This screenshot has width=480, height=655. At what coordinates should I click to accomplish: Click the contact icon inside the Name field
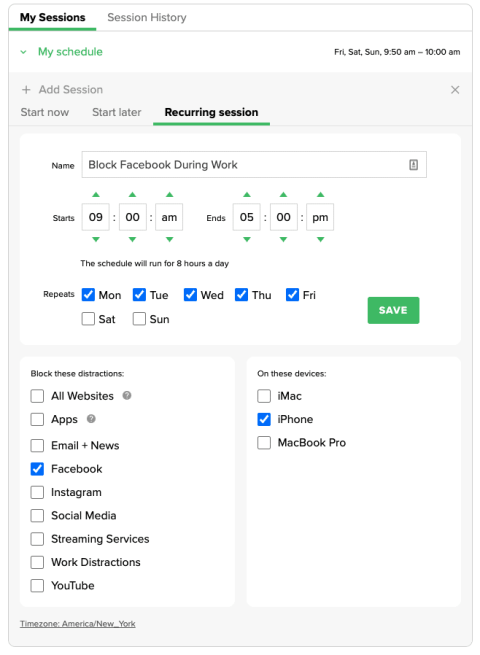[x=413, y=165]
